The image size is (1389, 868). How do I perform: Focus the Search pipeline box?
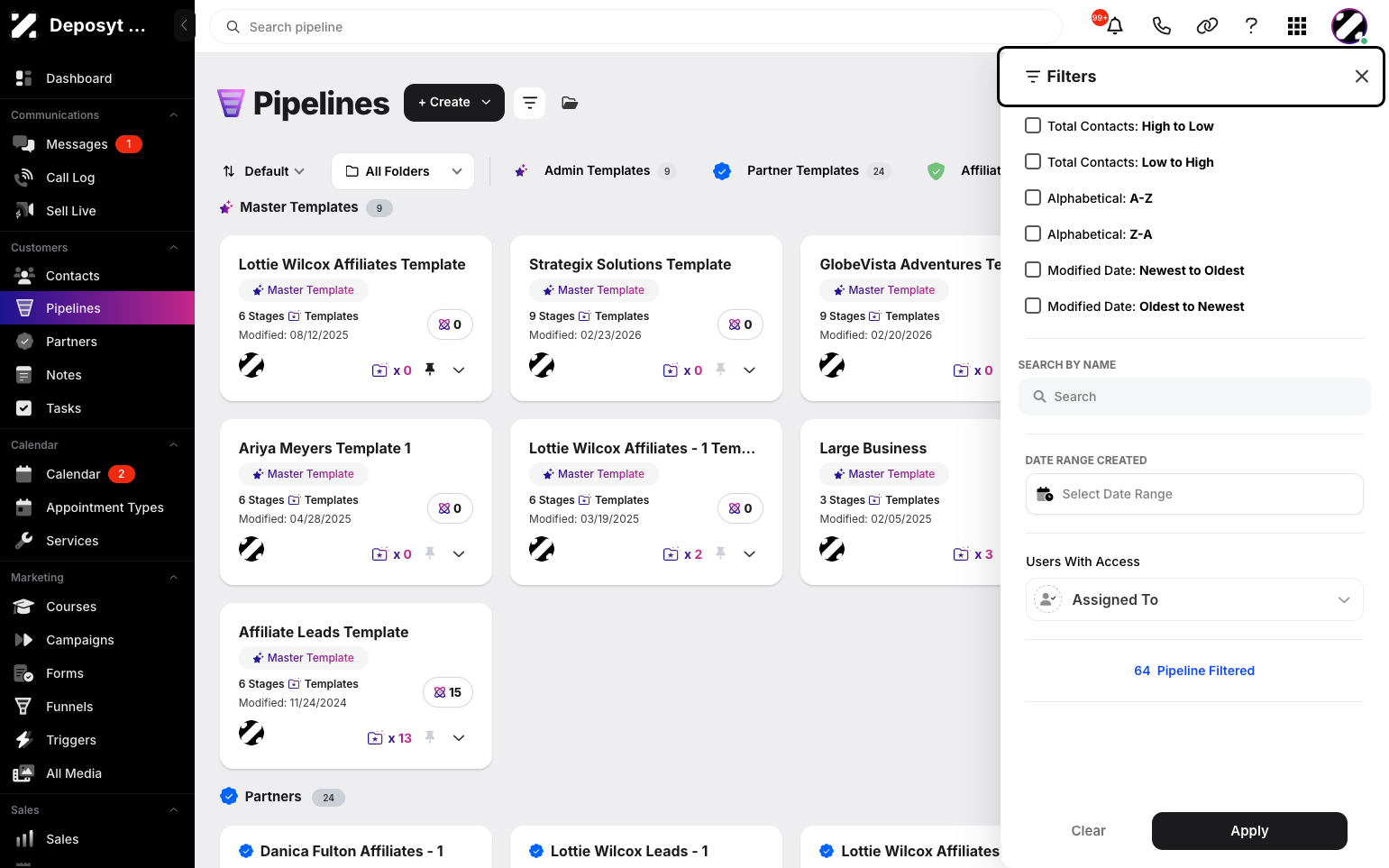pyautogui.click(x=635, y=27)
